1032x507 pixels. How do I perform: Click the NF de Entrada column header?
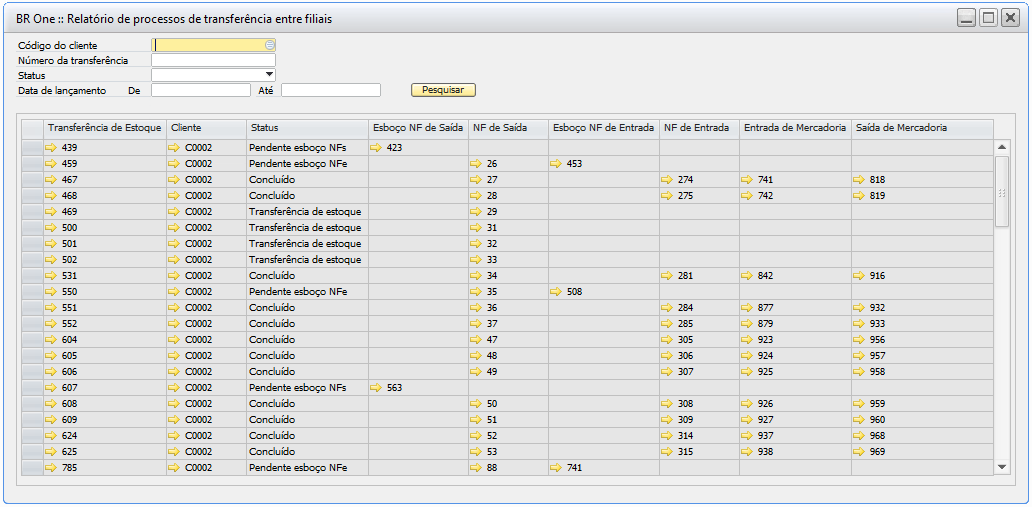coord(699,128)
